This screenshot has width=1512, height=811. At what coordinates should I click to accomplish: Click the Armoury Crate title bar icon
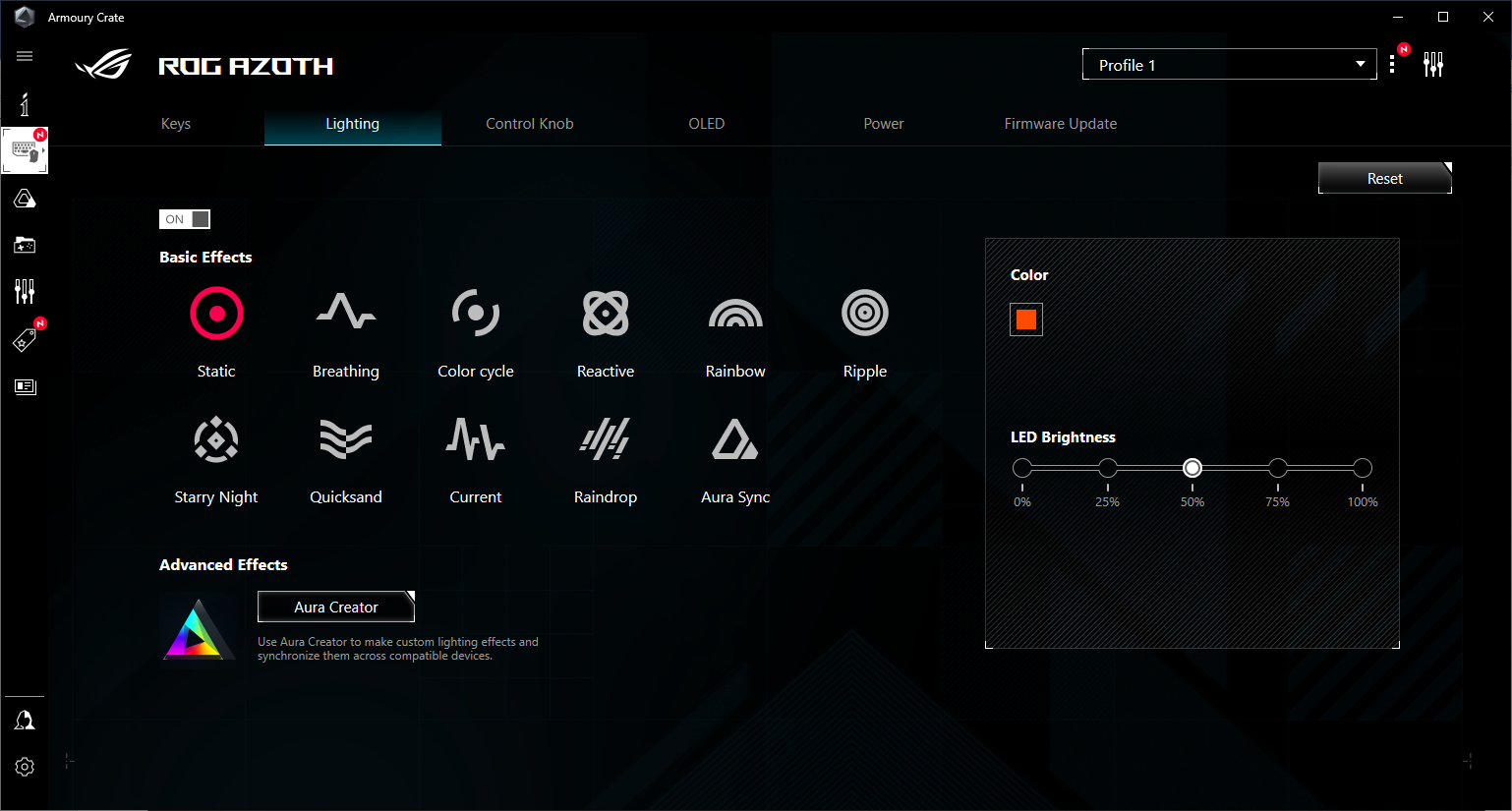pyautogui.click(x=25, y=17)
